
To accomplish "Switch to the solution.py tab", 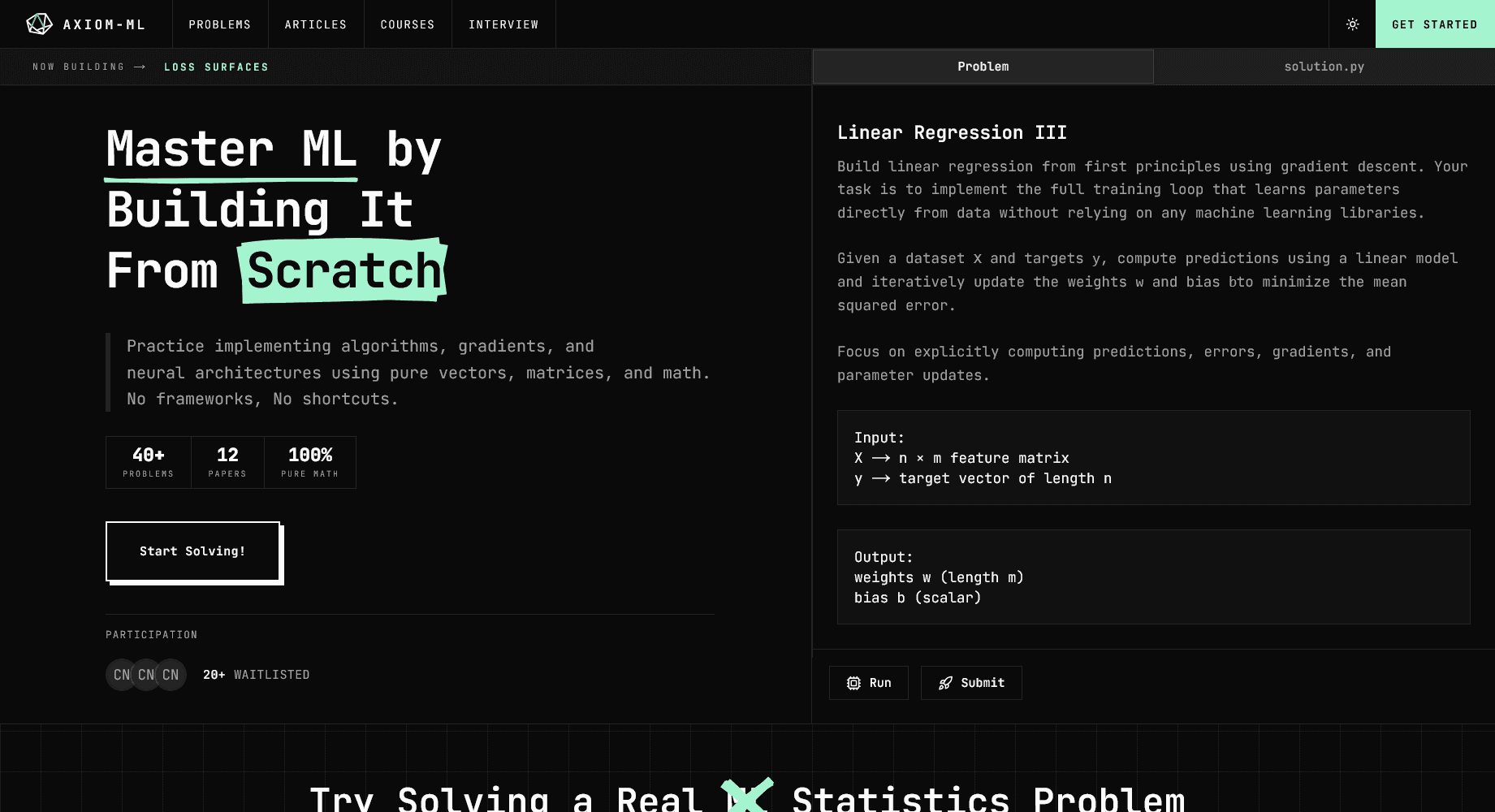I will 1324,67.
